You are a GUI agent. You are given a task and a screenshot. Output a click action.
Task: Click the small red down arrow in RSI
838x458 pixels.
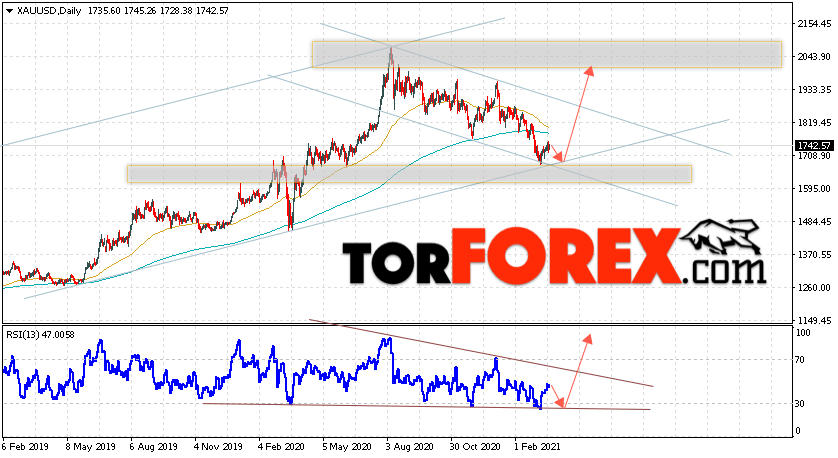tap(557, 396)
